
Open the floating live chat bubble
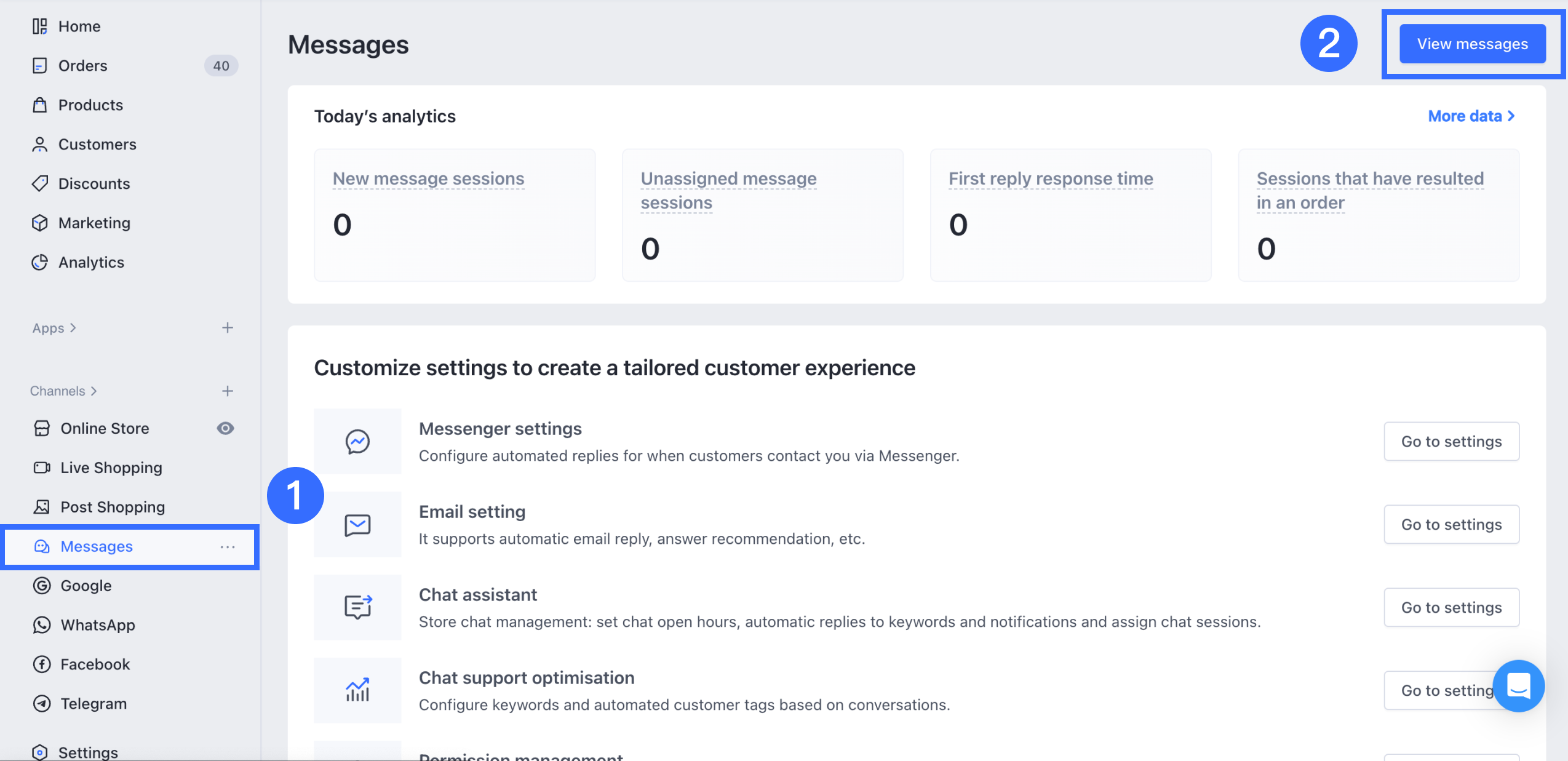click(x=1518, y=685)
